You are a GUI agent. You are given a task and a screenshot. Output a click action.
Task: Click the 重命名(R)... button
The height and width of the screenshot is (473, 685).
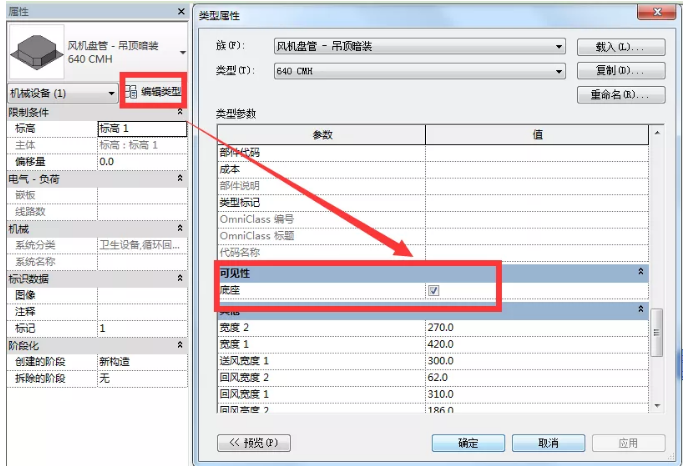click(x=621, y=94)
